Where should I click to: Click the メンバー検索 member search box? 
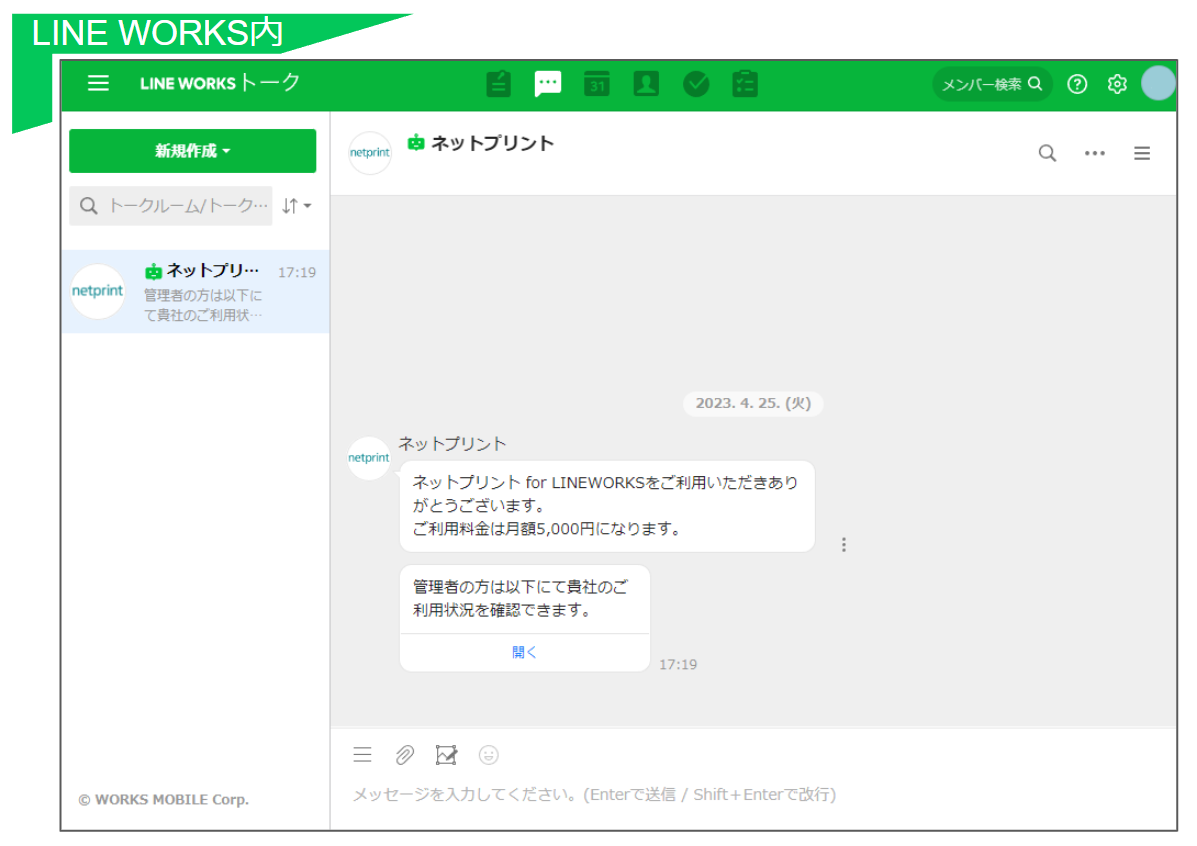pyautogui.click(x=992, y=84)
